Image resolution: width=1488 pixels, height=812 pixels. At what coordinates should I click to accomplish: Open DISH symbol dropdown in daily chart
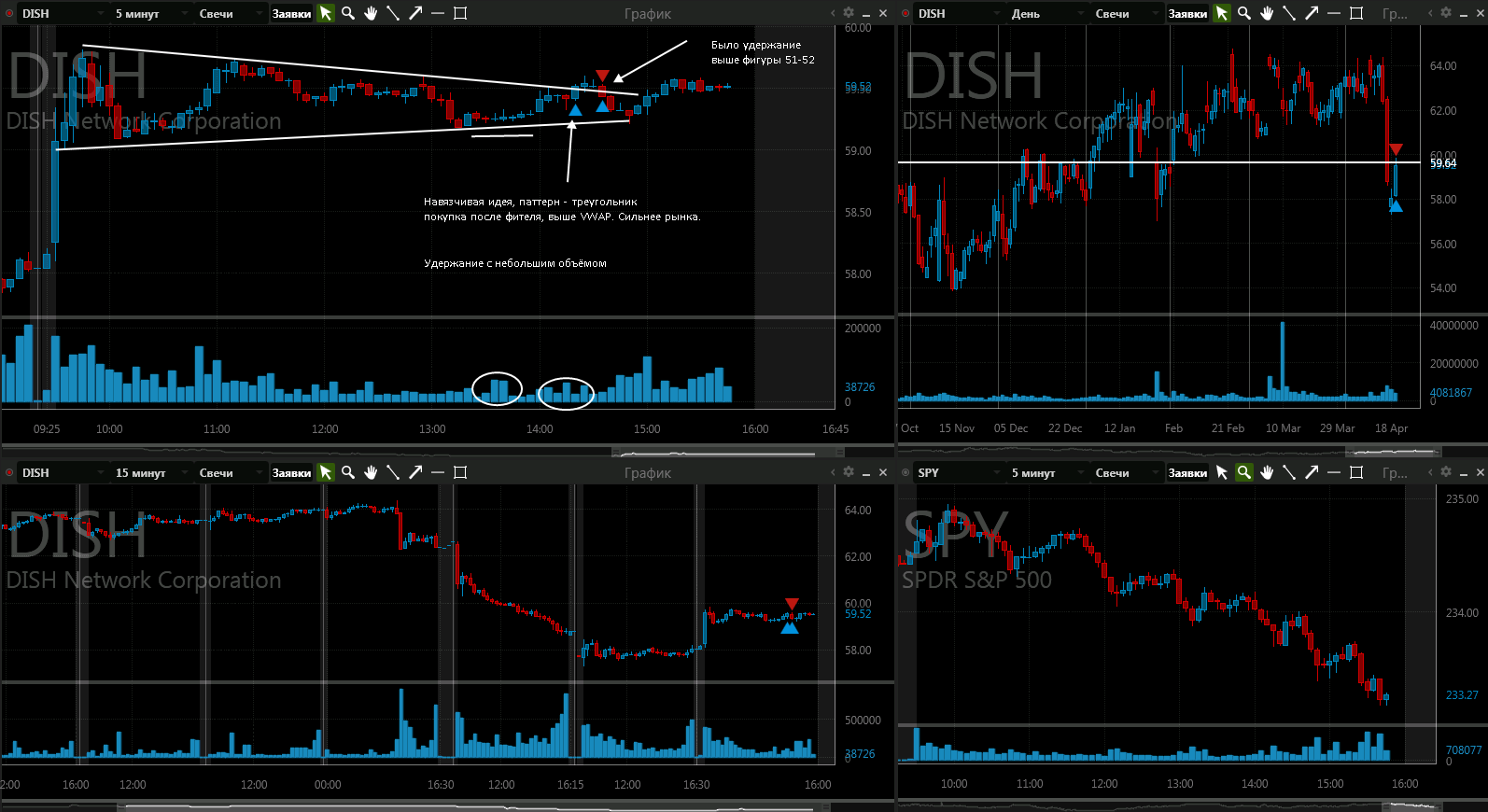click(958, 13)
